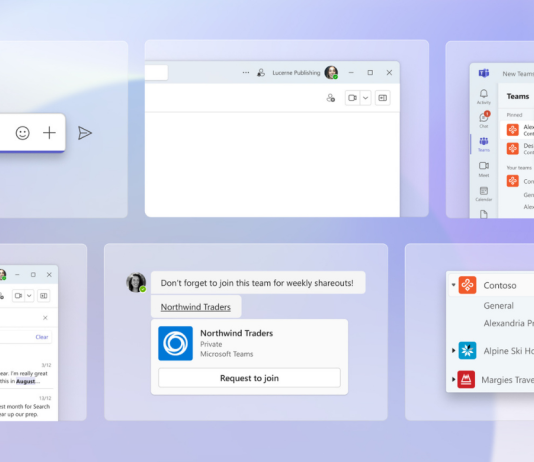This screenshot has height=462, width=534.
Task: Collapse the Contoso team tree
Action: pyautogui.click(x=453, y=285)
